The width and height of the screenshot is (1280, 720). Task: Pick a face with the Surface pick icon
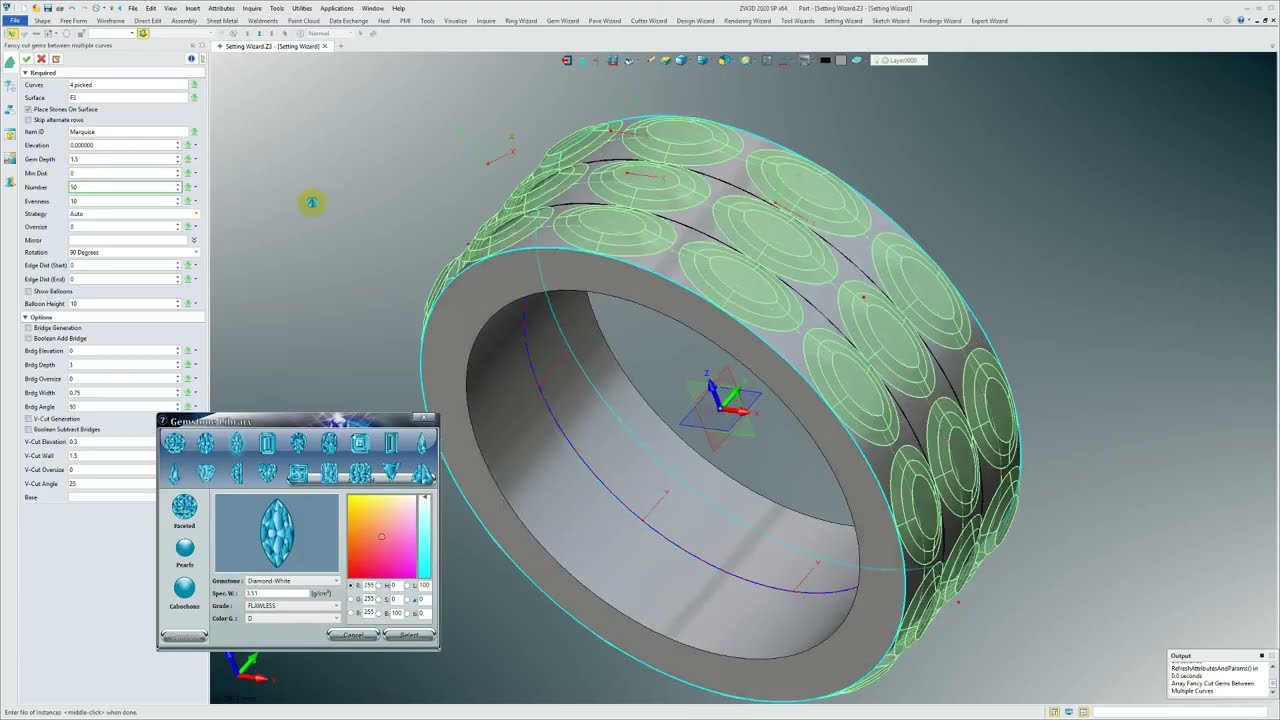194,98
